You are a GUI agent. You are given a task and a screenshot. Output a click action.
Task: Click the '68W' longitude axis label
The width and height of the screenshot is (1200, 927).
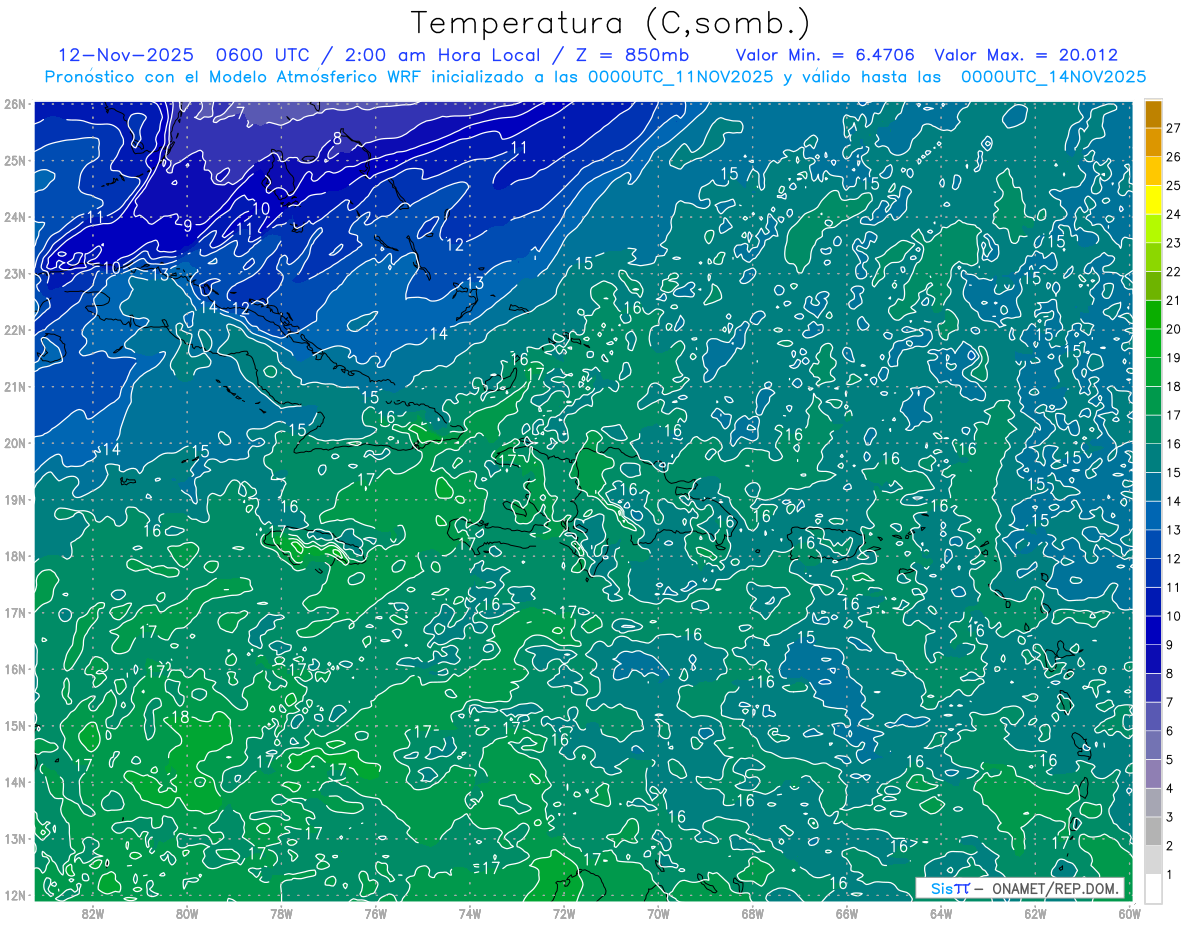(752, 913)
